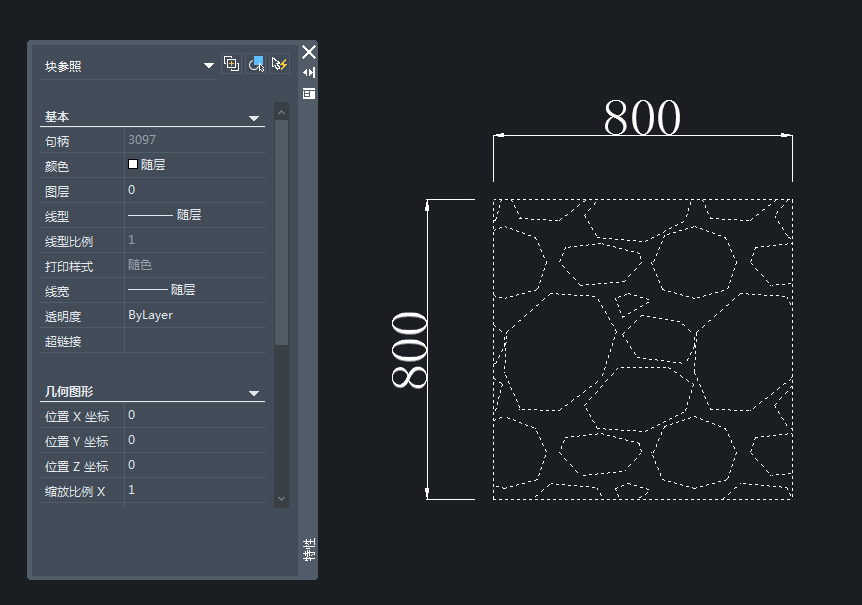
Task: Click the Select Objects icon
Action: (256, 64)
